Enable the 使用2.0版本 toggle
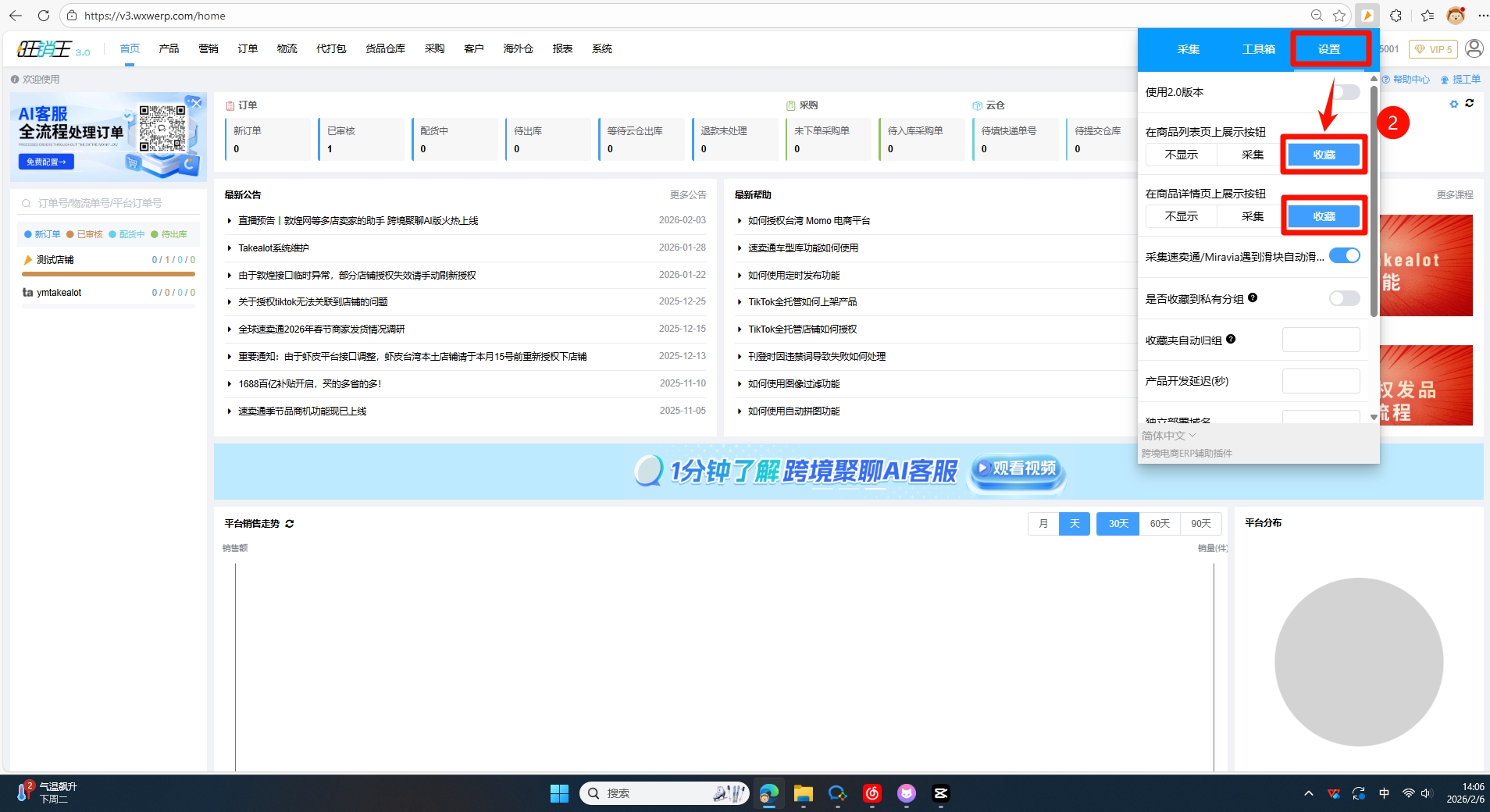 tap(1345, 92)
